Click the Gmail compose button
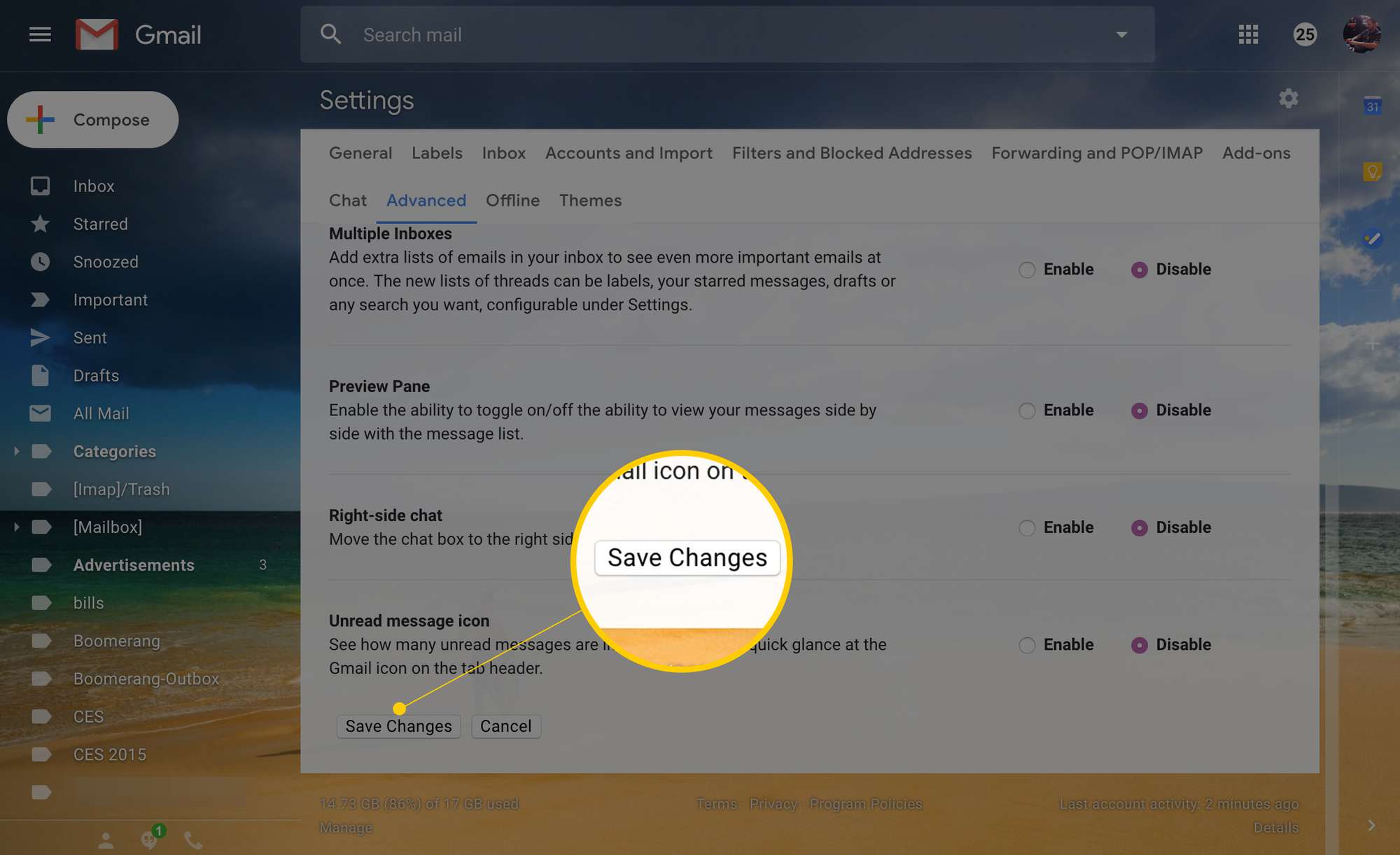Screen dimensions: 1400x855 tap(93, 119)
